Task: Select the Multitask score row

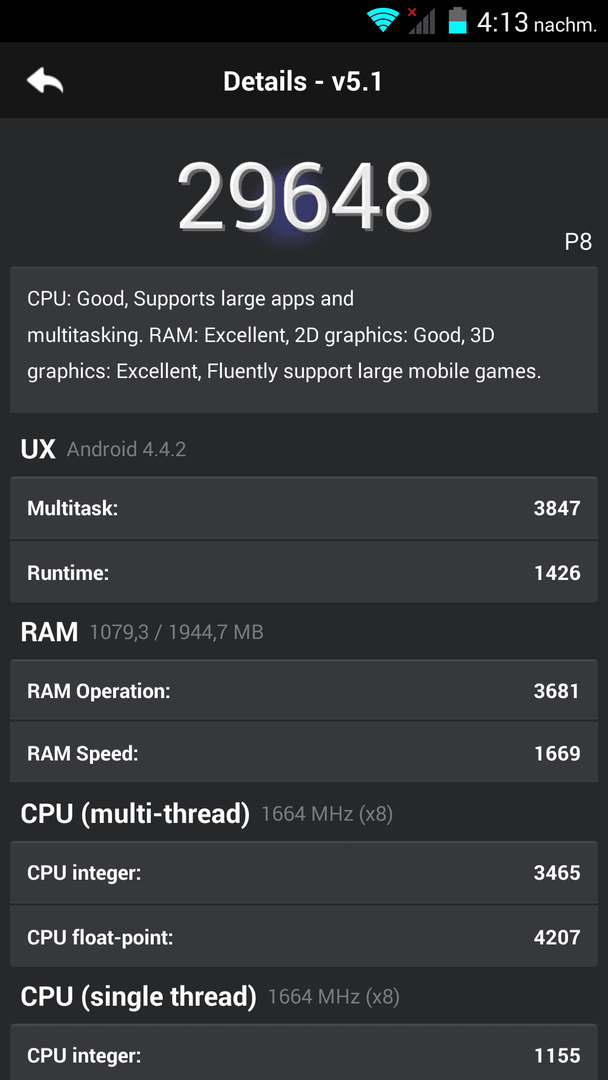Action: (304, 508)
